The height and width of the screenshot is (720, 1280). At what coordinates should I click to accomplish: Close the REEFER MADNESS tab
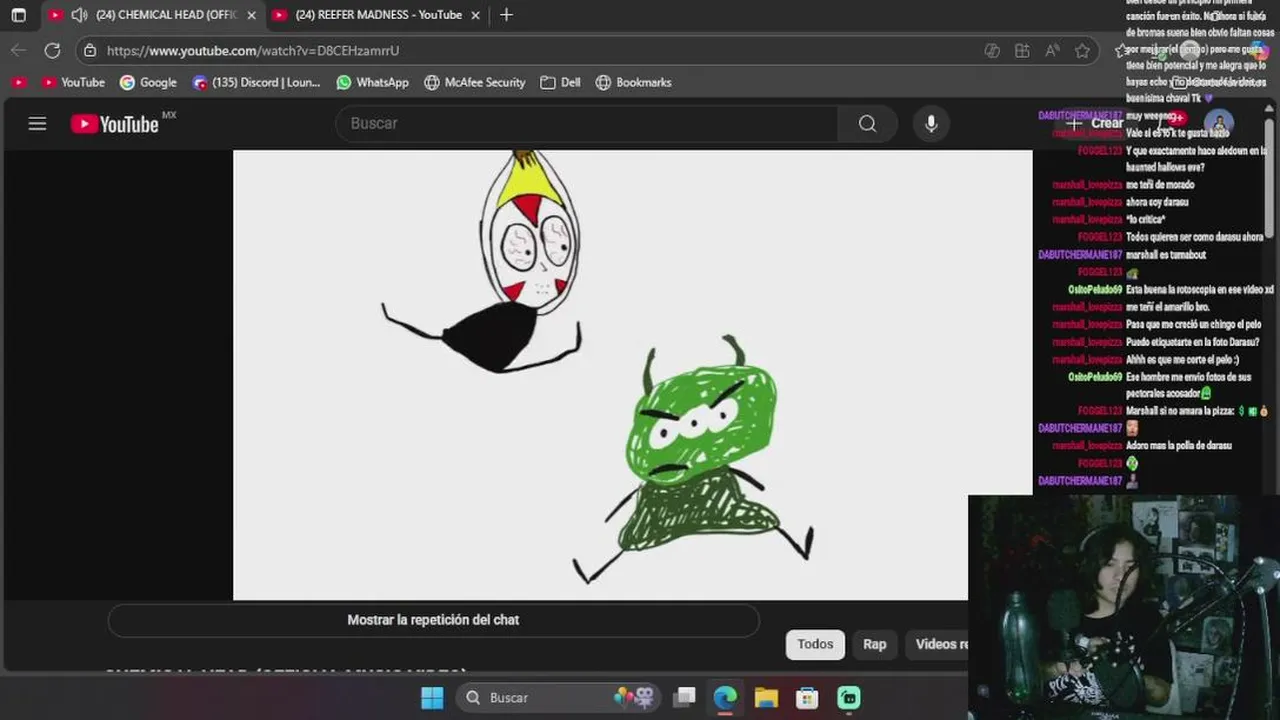coord(476,15)
